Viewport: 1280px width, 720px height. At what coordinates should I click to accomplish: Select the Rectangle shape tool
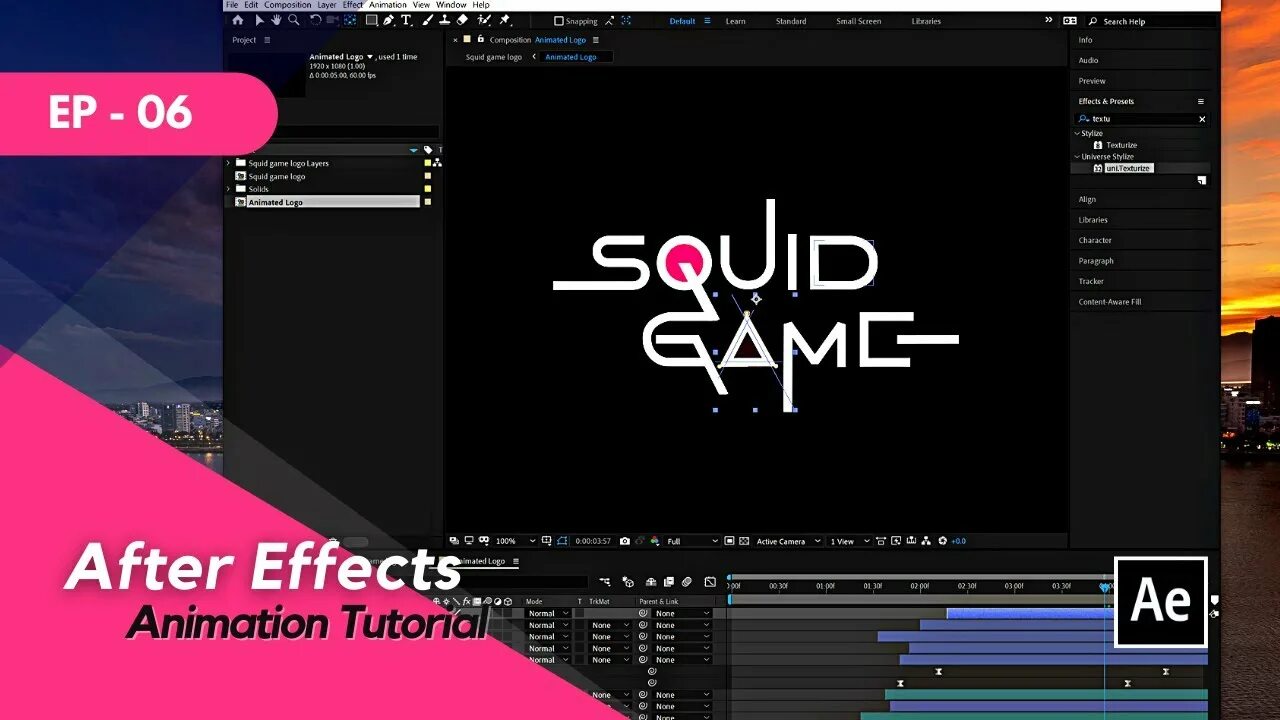click(x=371, y=20)
